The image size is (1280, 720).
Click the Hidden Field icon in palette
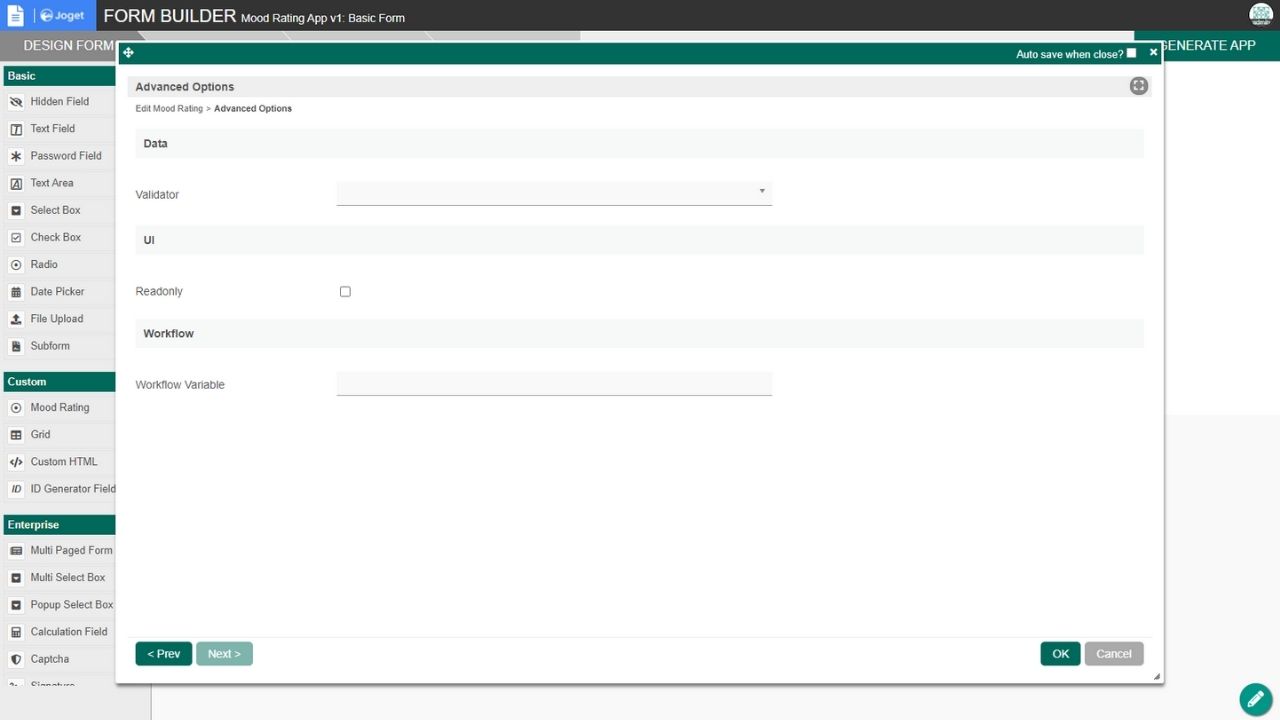click(16, 102)
